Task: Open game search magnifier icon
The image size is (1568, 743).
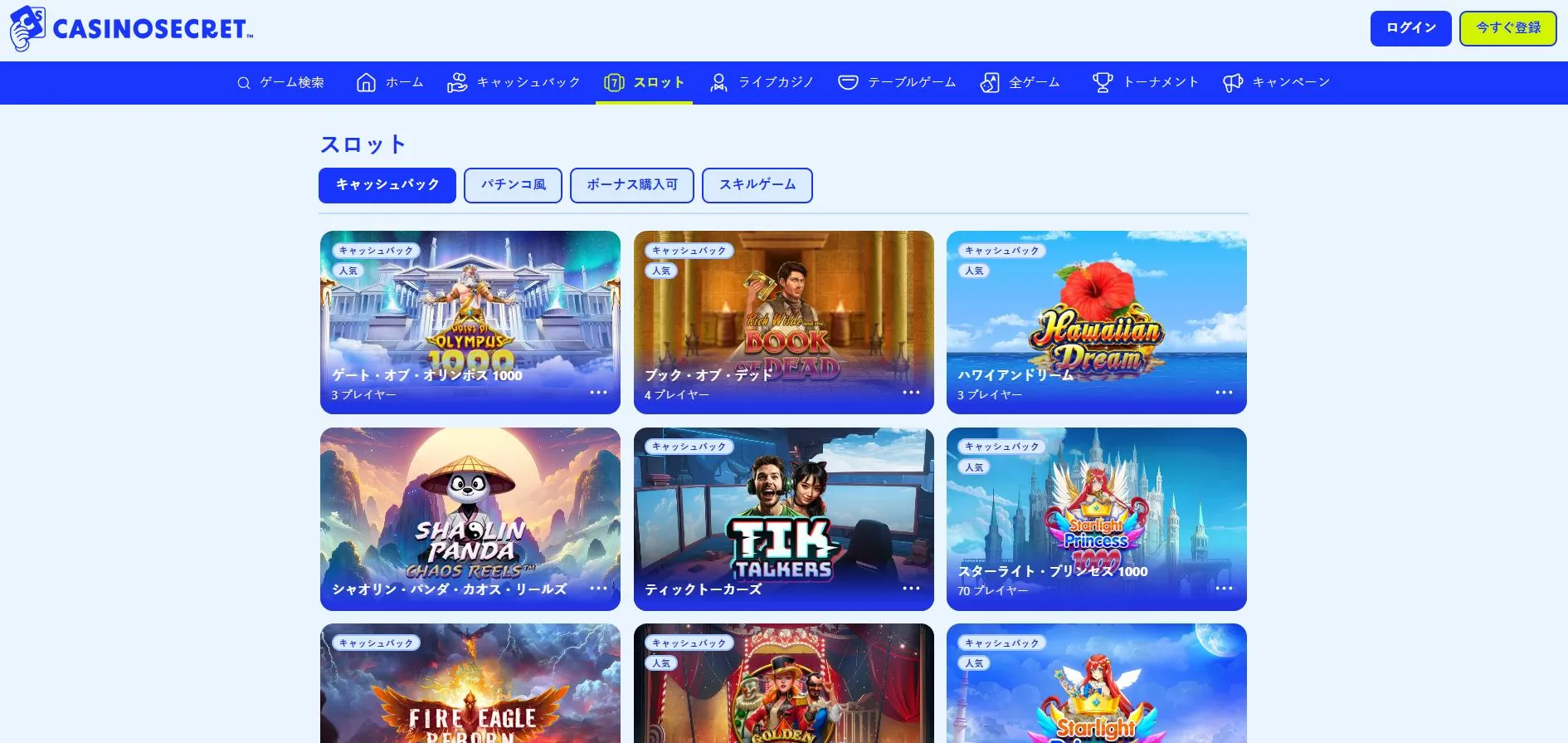Action: 243,83
